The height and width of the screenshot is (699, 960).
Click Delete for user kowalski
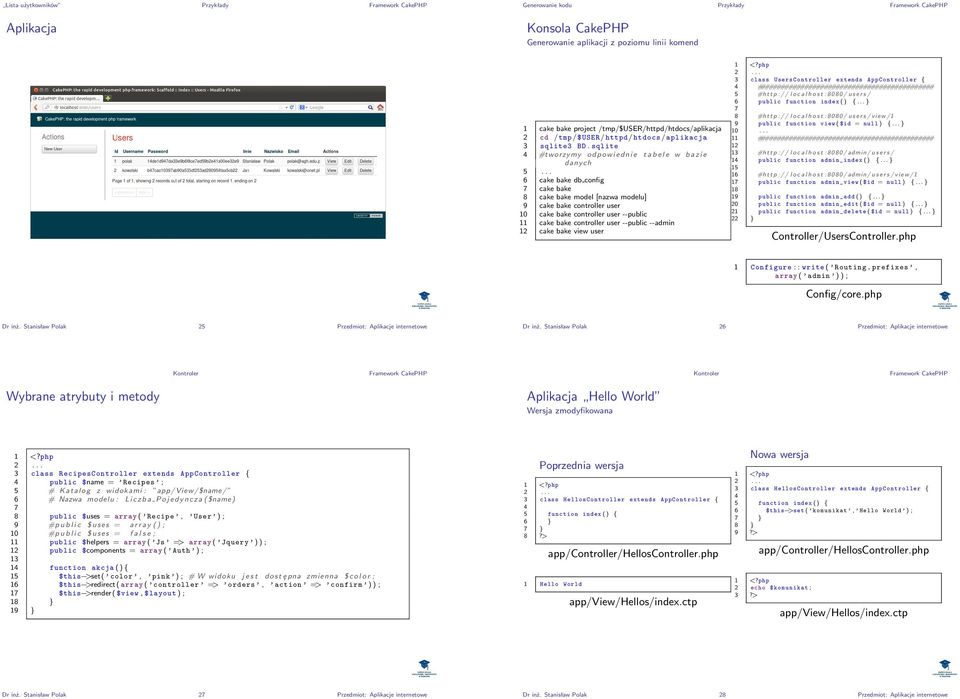coord(366,170)
